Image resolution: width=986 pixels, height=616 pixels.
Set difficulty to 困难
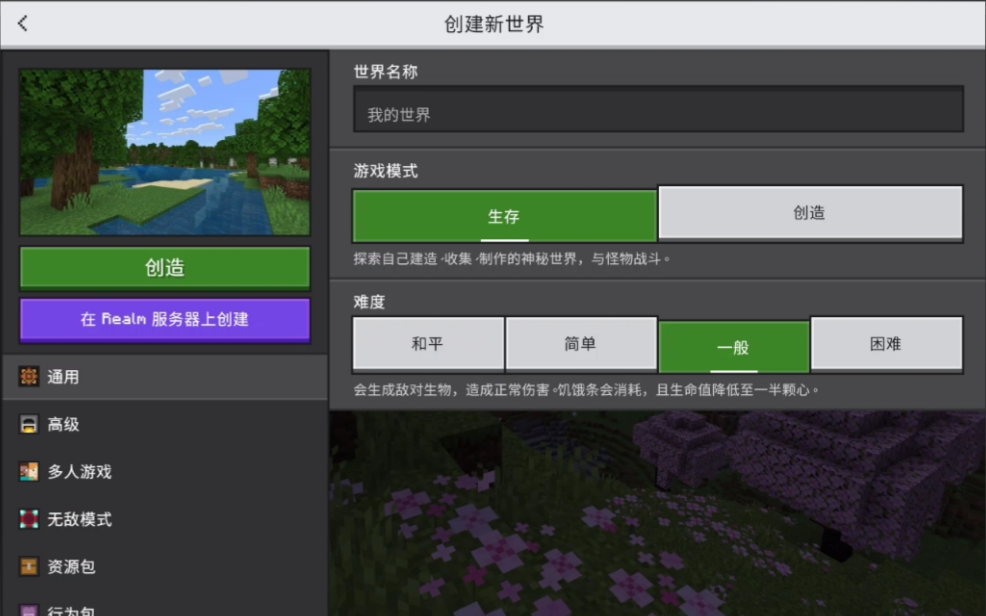pyautogui.click(x=886, y=344)
